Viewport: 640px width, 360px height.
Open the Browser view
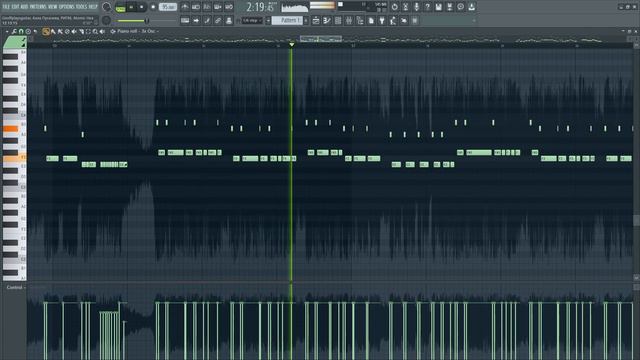(x=360, y=20)
